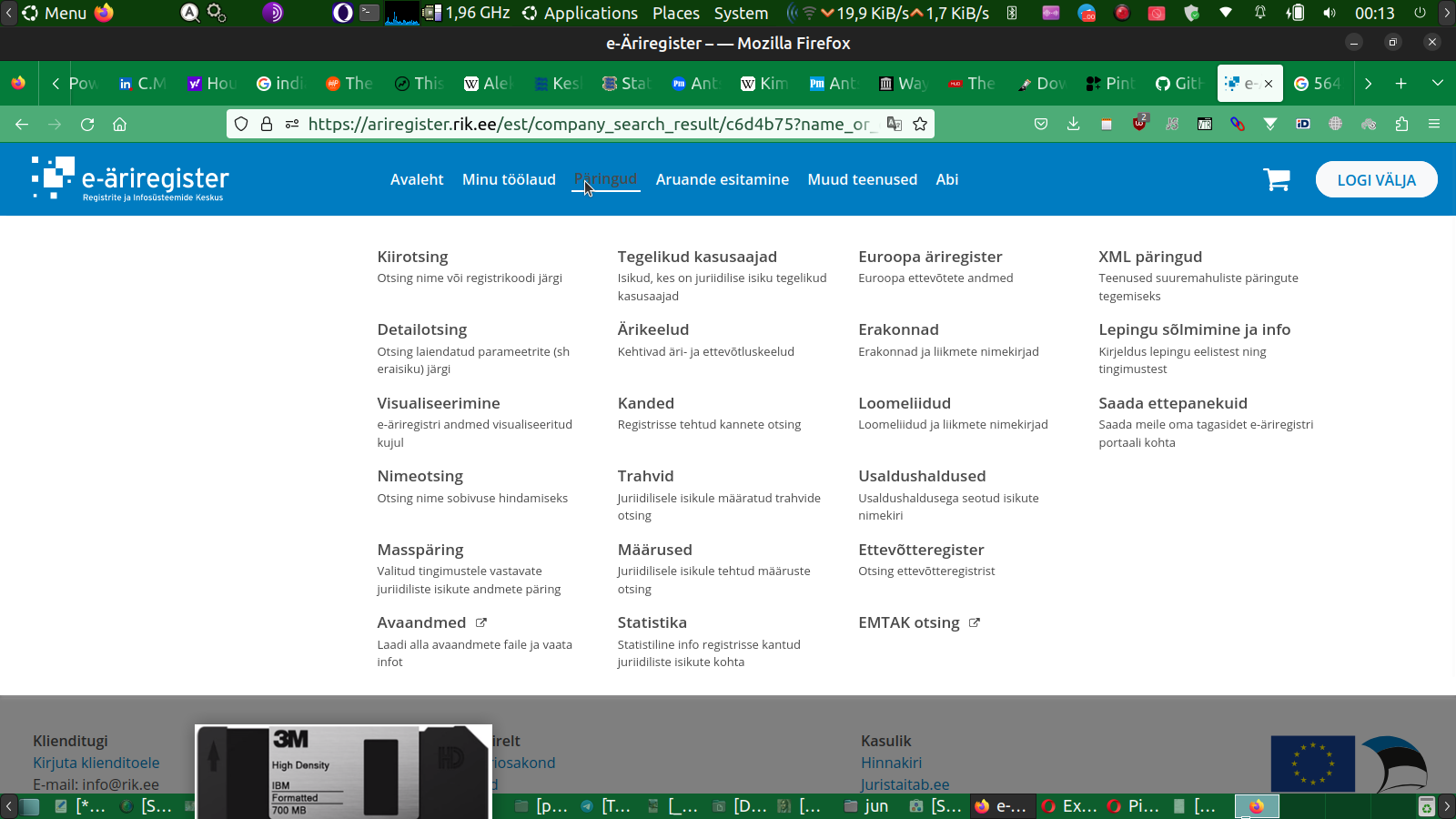Open XML päringud link

click(x=1150, y=257)
